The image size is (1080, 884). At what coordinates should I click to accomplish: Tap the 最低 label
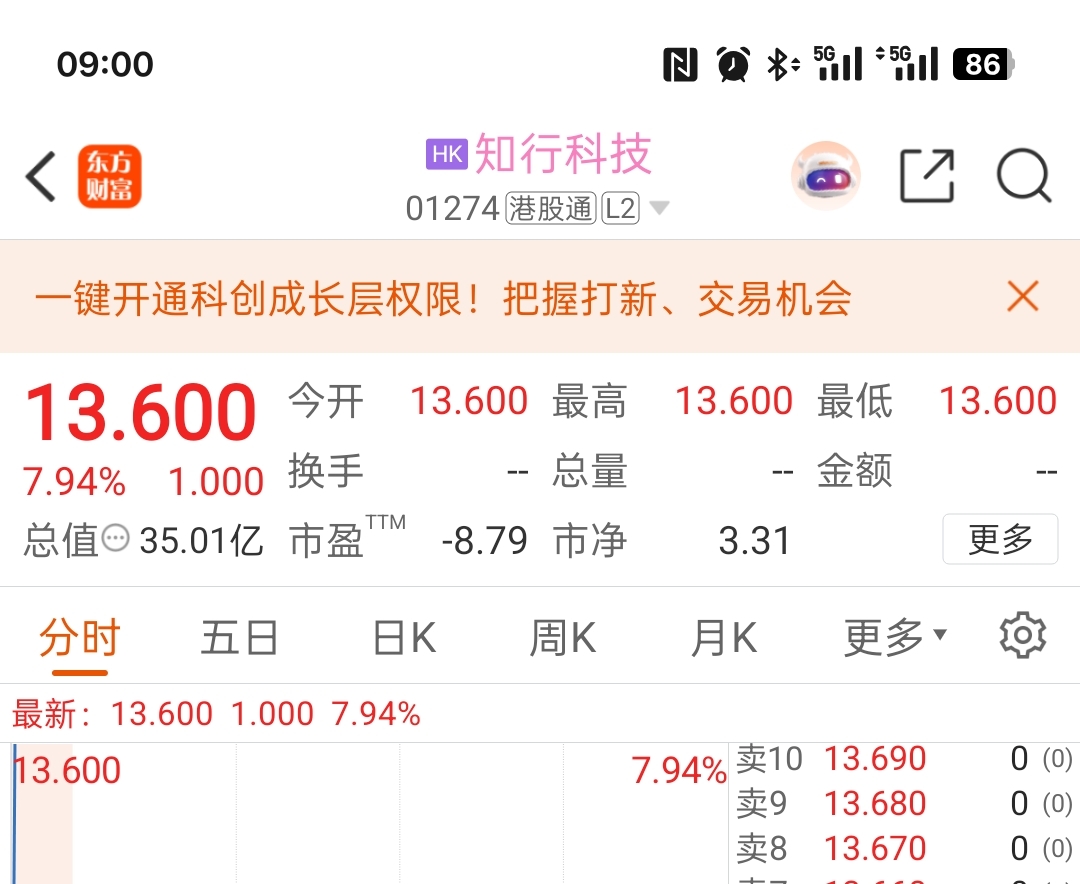coord(855,401)
